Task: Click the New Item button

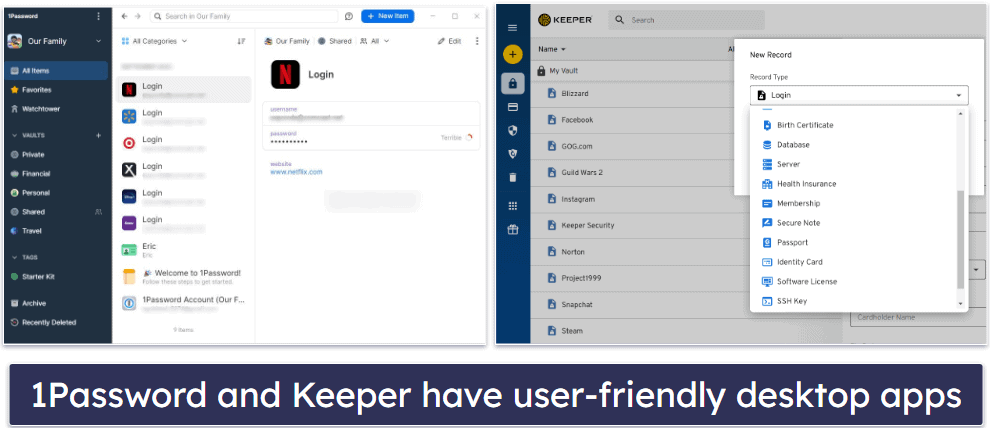Action: [388, 16]
